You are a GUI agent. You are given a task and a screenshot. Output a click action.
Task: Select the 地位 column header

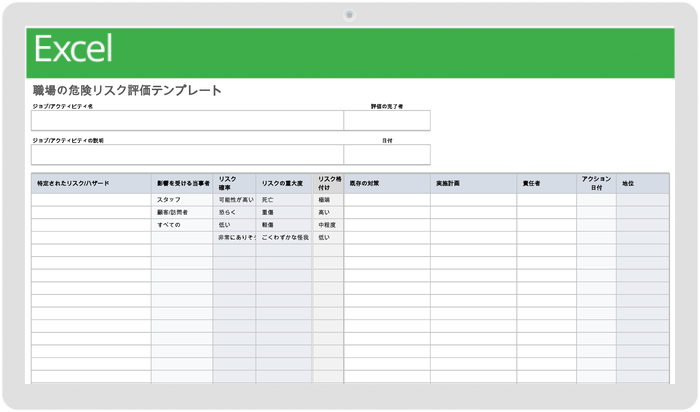click(x=643, y=183)
